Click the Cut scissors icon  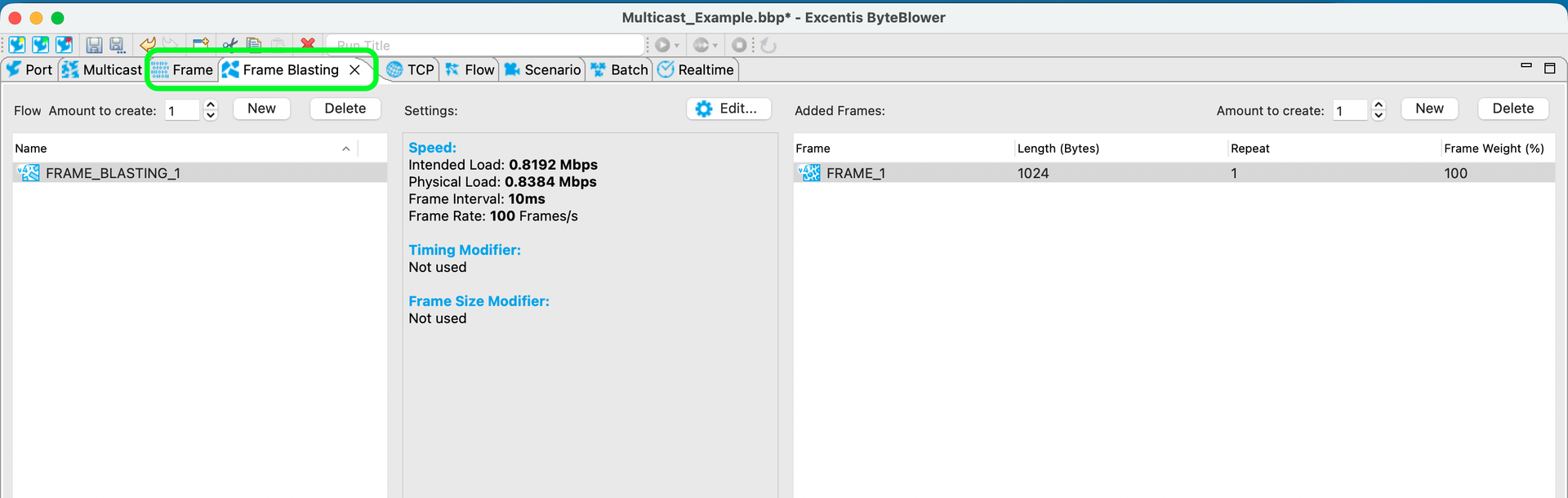click(x=230, y=45)
